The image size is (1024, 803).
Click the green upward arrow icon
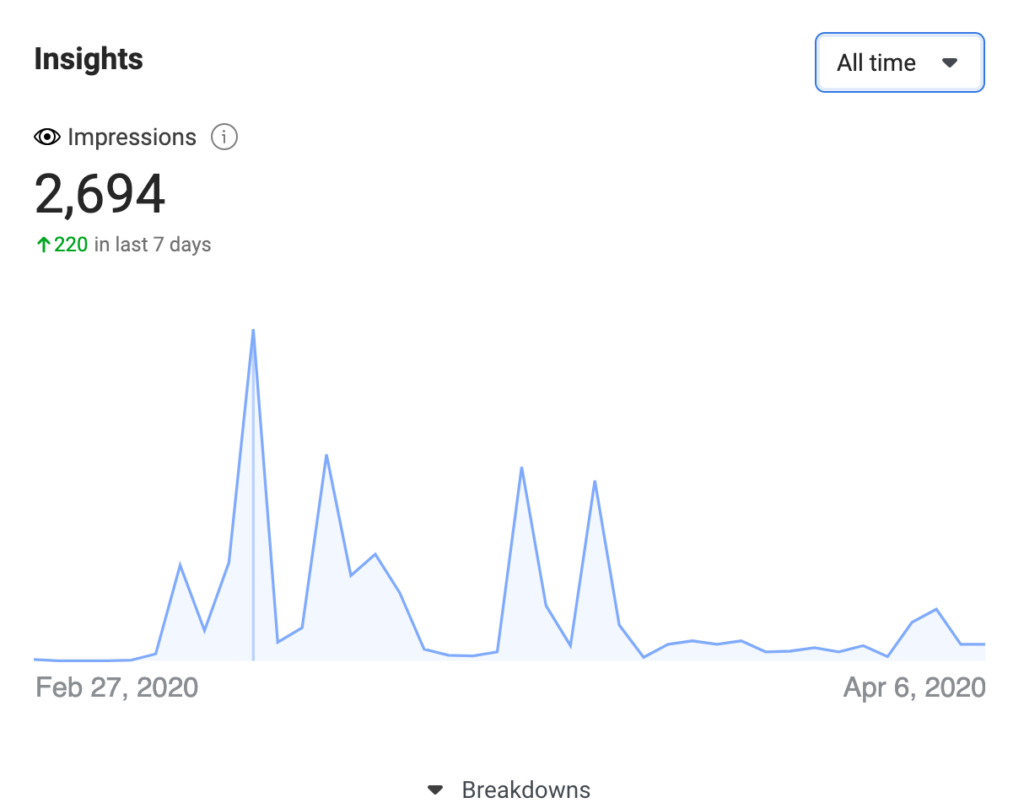[x=43, y=245]
